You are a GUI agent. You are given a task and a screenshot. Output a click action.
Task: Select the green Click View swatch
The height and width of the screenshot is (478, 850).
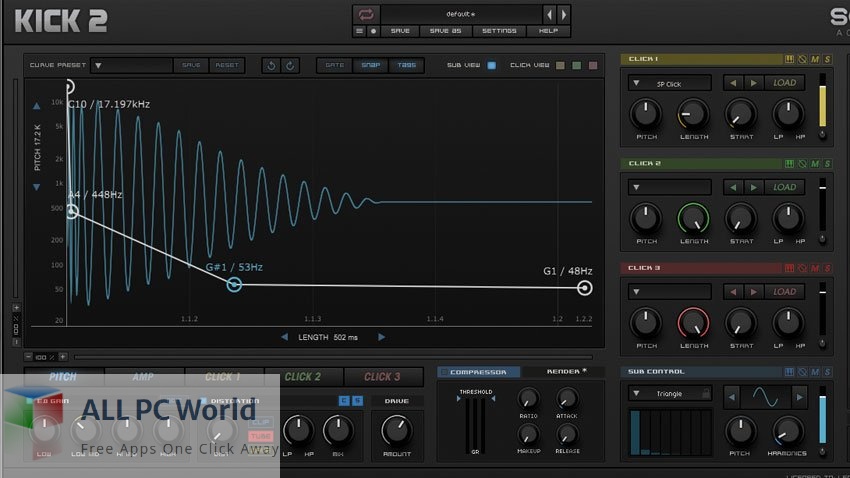click(x=577, y=66)
